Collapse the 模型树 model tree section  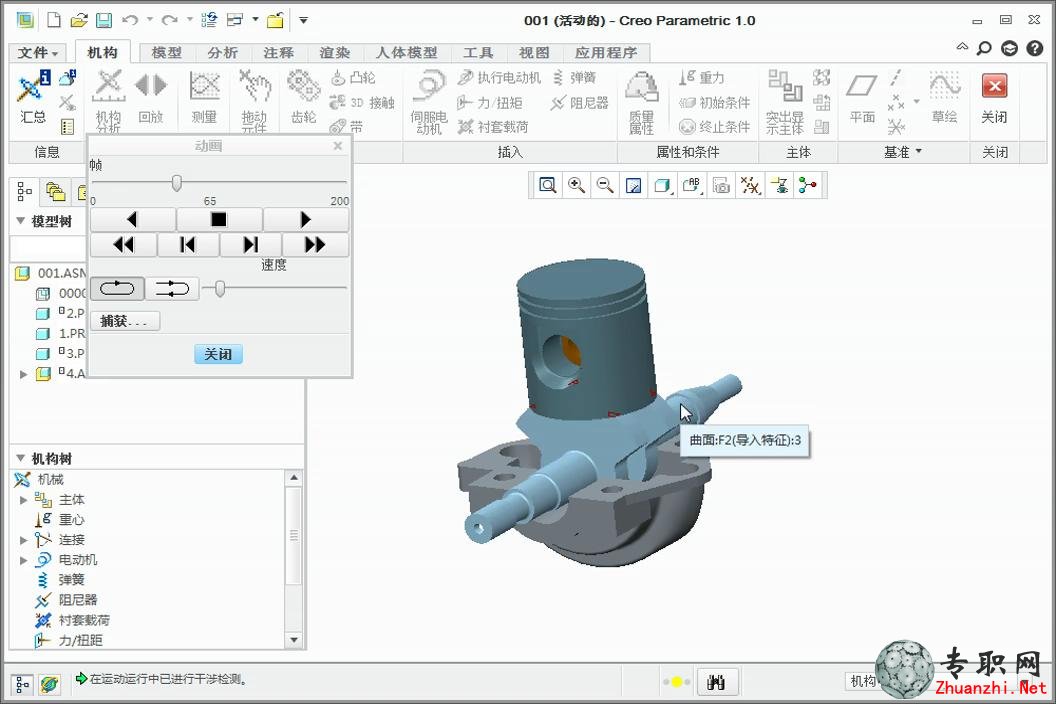click(x=21, y=221)
